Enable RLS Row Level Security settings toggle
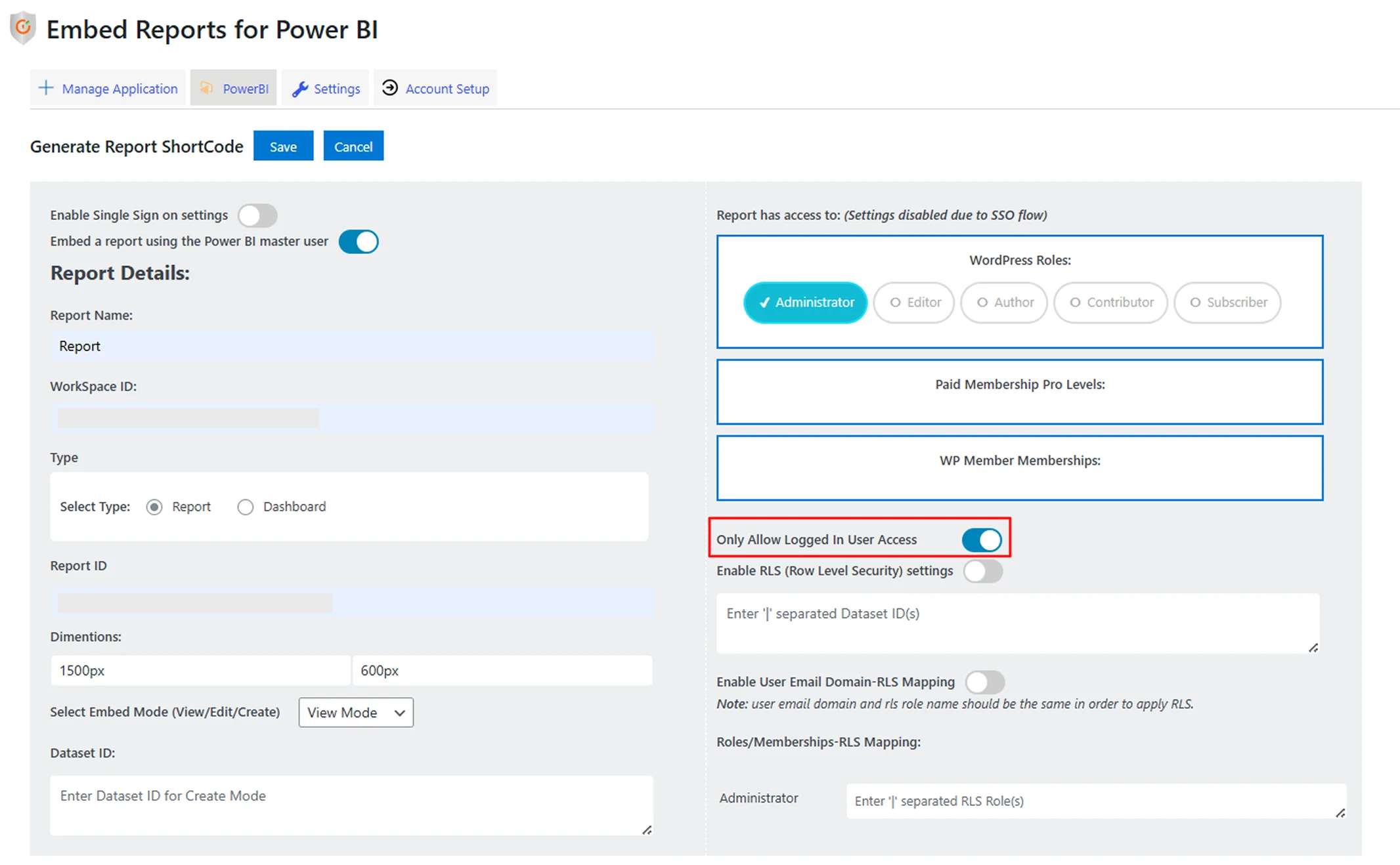The image size is (1400, 865). coord(983,571)
